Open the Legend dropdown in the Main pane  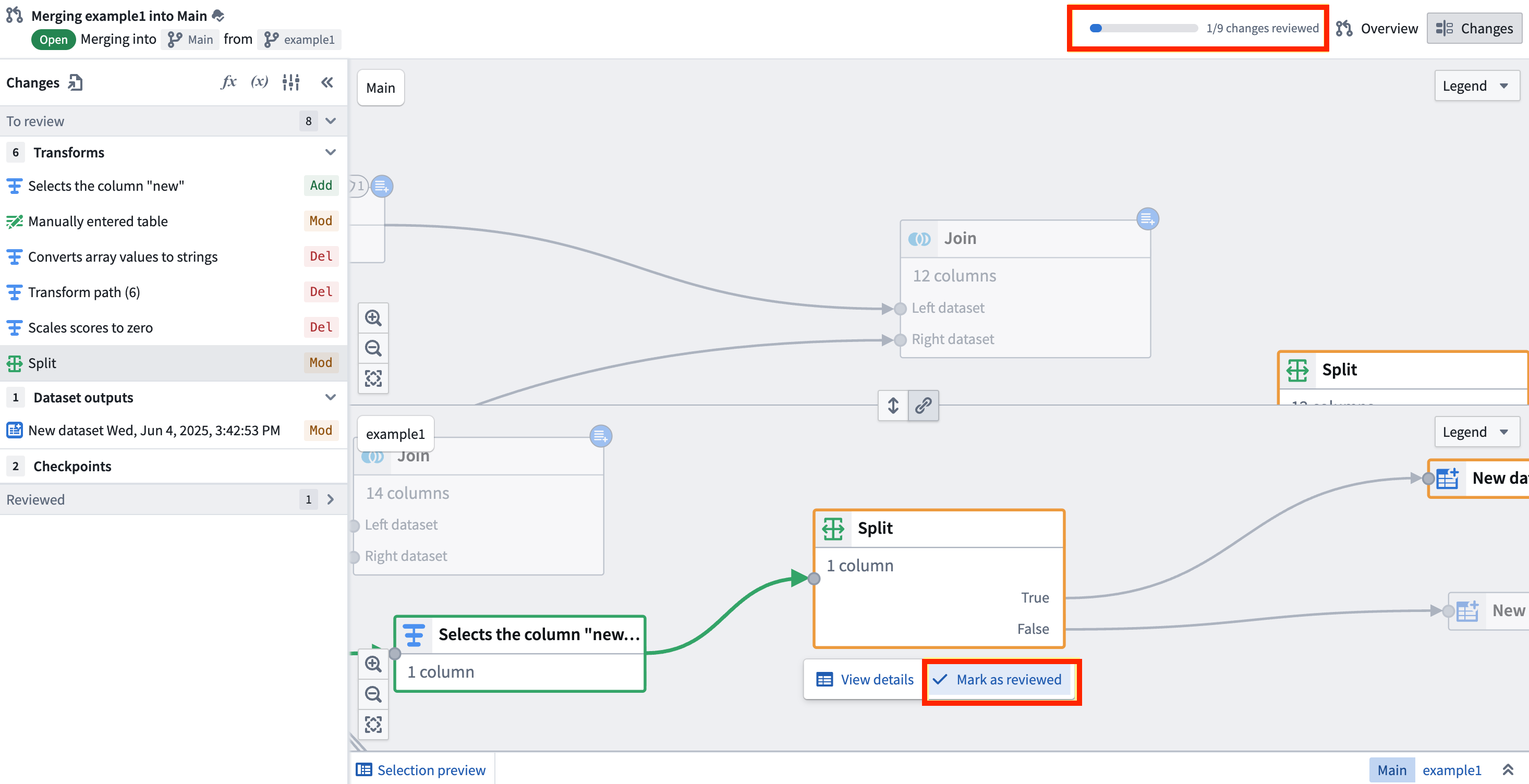(x=1477, y=85)
